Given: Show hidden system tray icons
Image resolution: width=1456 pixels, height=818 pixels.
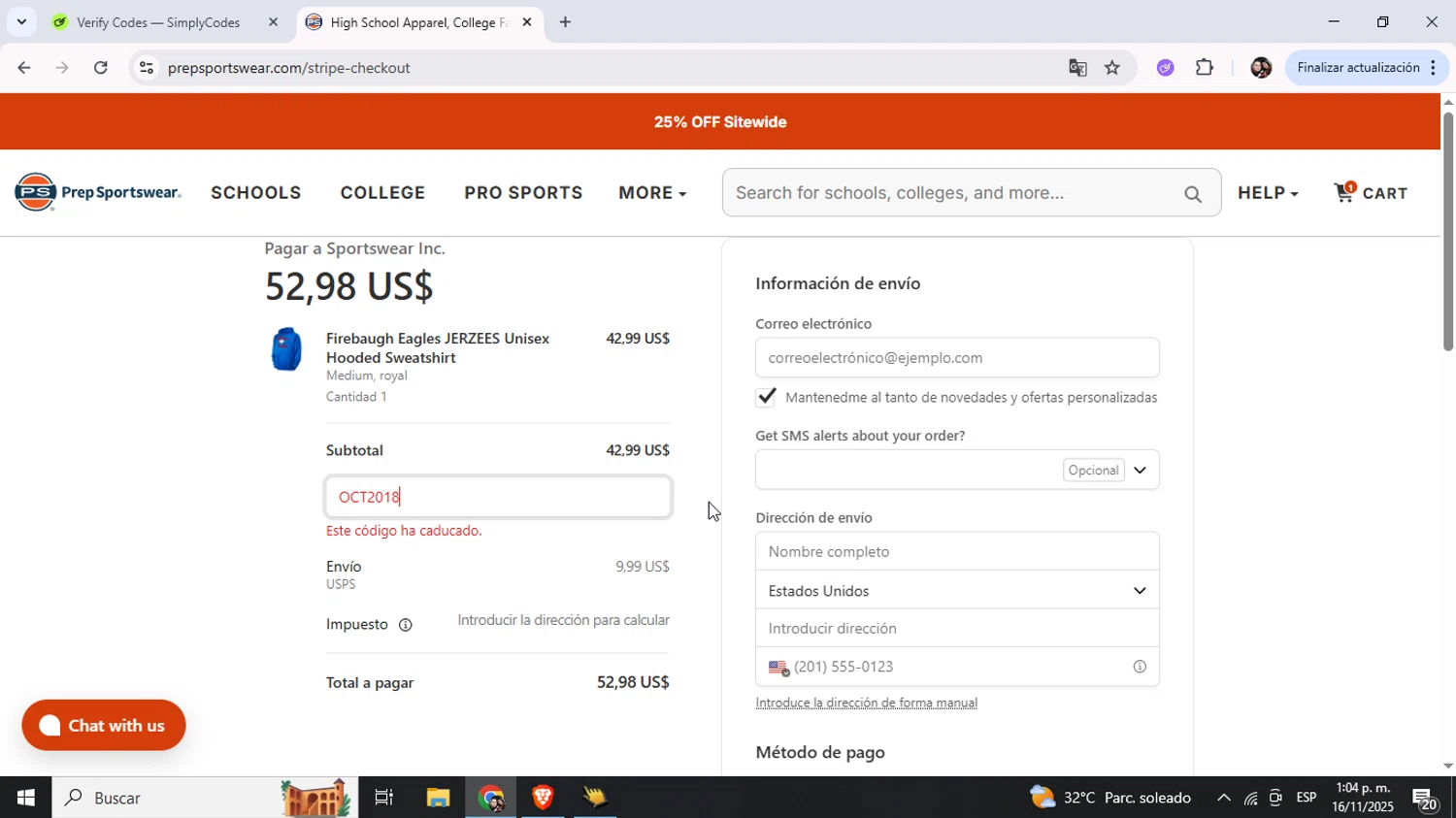Looking at the screenshot, I should click(x=1224, y=798).
